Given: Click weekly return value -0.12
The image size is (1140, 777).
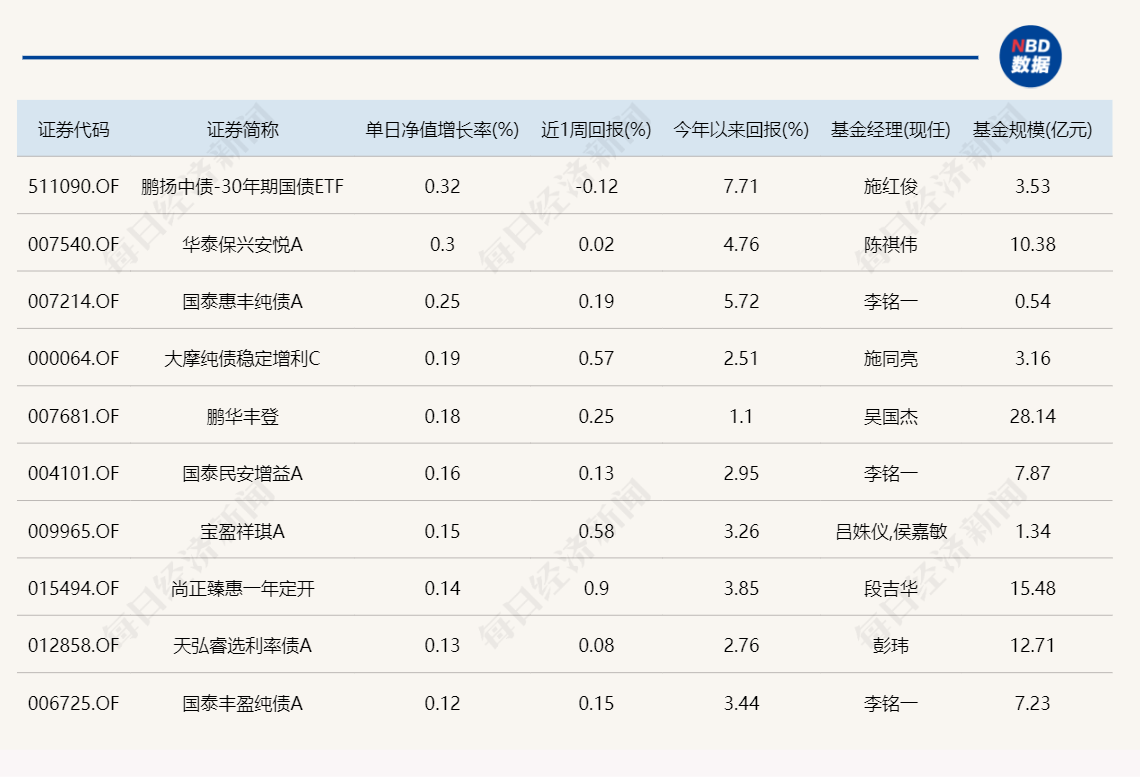Looking at the screenshot, I should click(x=596, y=186).
